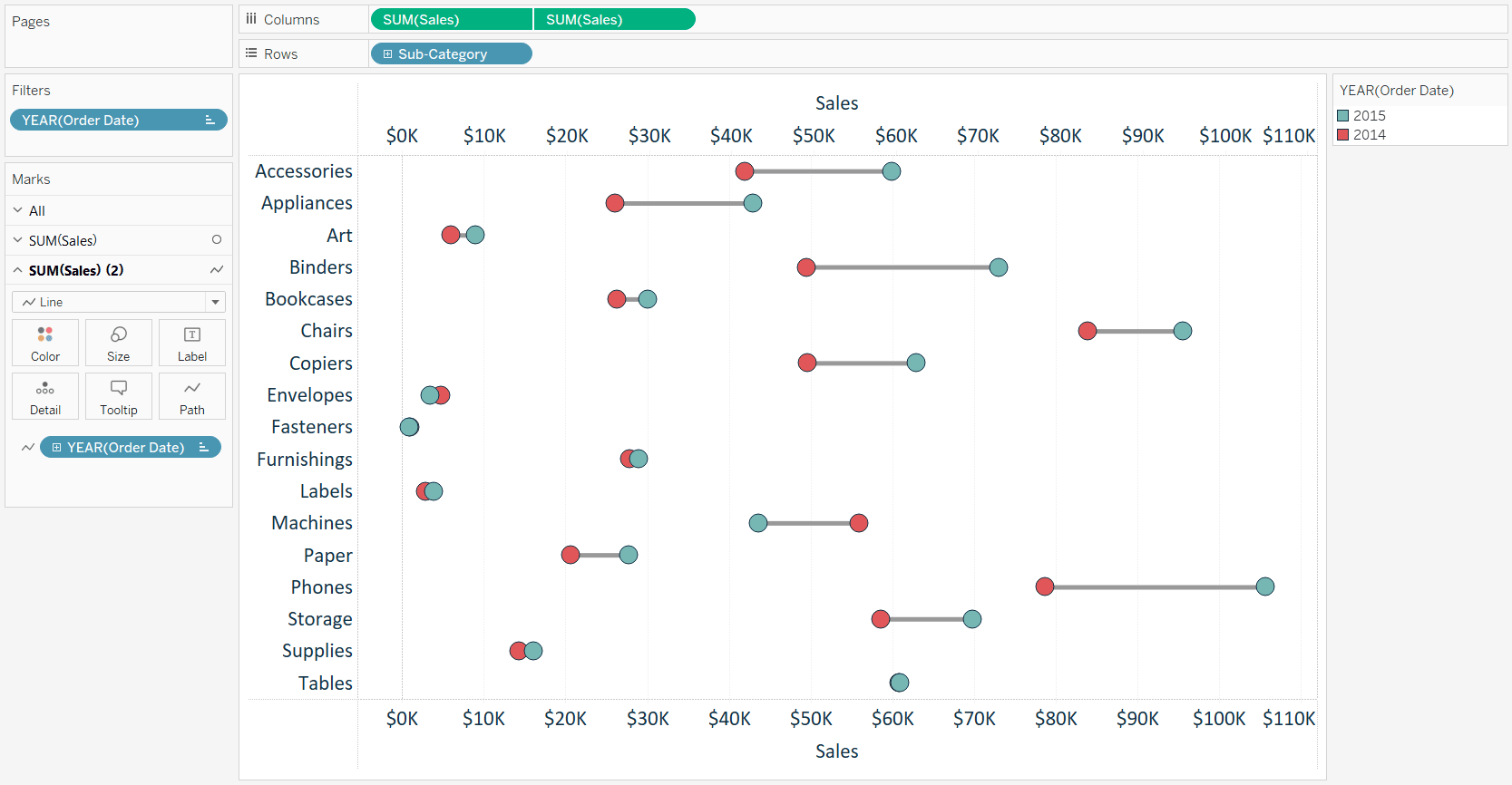Open the Color marks card button

tap(45, 343)
